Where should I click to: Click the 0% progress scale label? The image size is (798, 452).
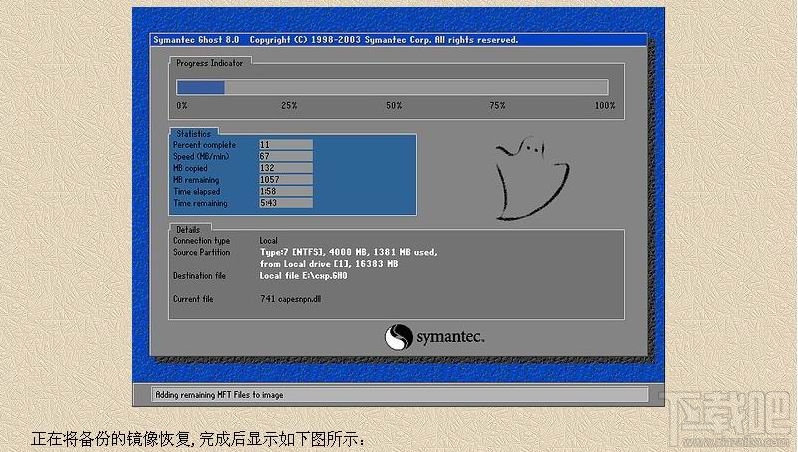pyautogui.click(x=182, y=105)
